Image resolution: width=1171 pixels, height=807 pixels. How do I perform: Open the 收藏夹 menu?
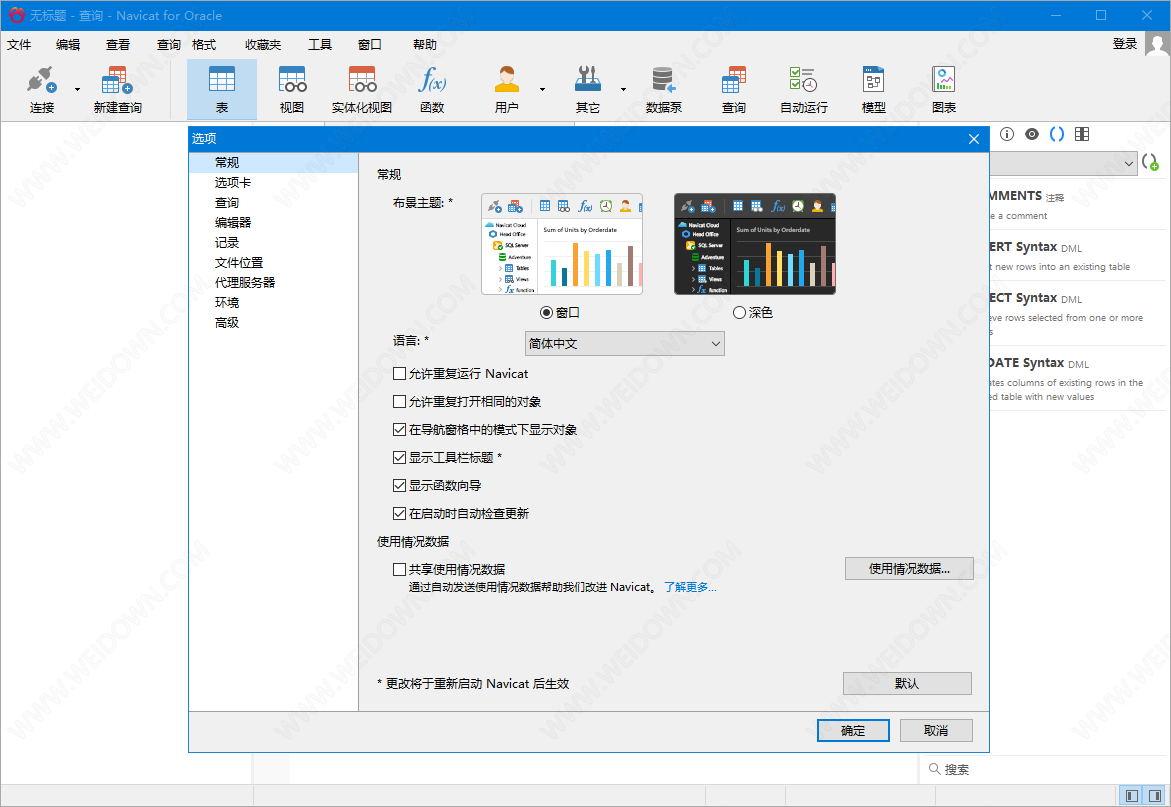pyautogui.click(x=263, y=45)
